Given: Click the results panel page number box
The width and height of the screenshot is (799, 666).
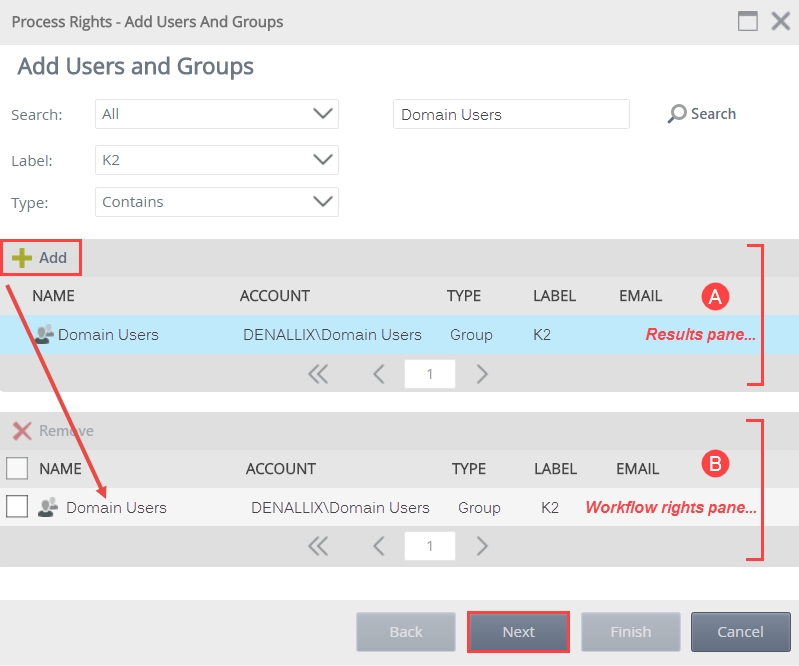Looking at the screenshot, I should coord(430,374).
